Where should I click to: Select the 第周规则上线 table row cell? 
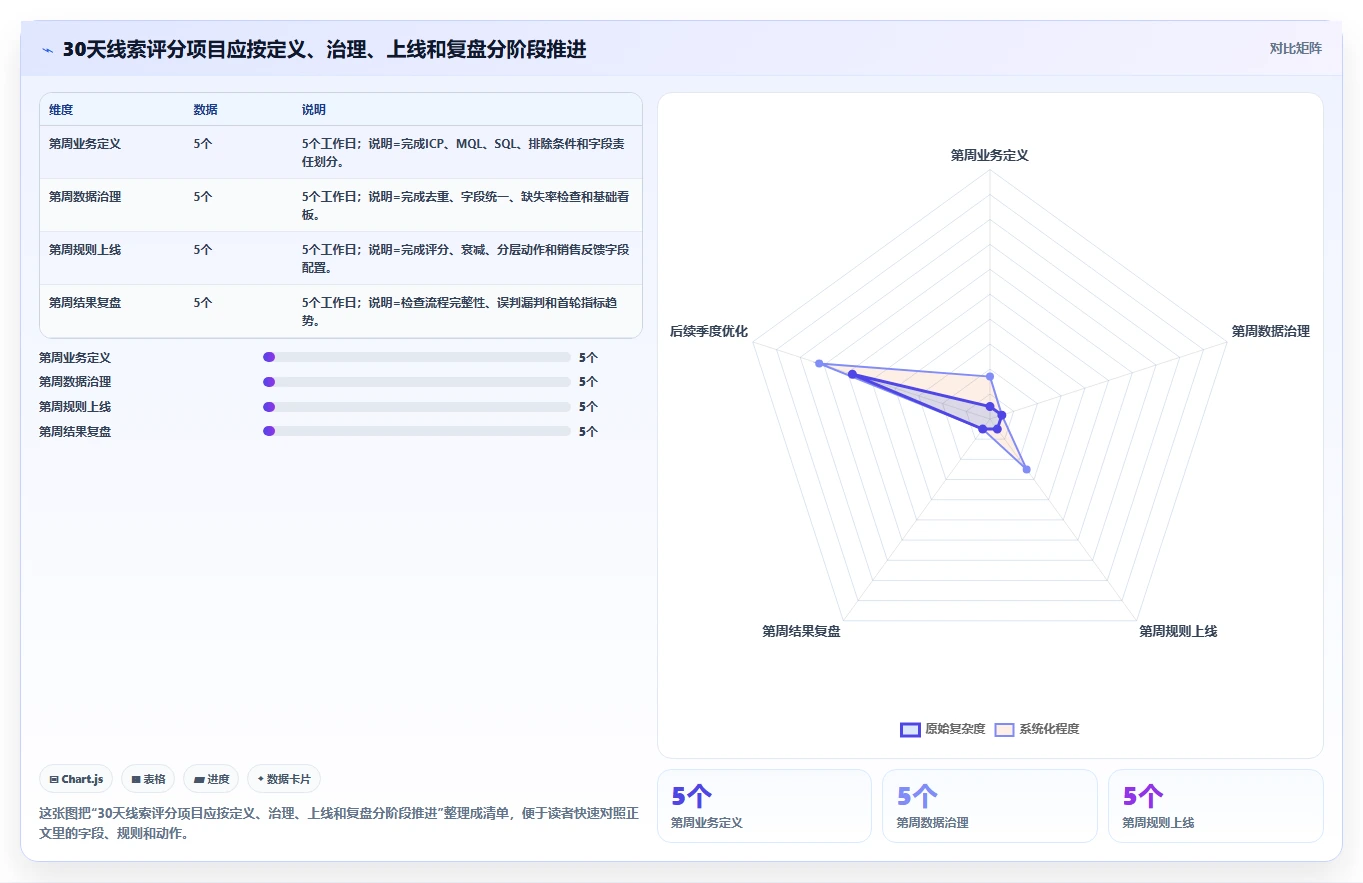85,250
